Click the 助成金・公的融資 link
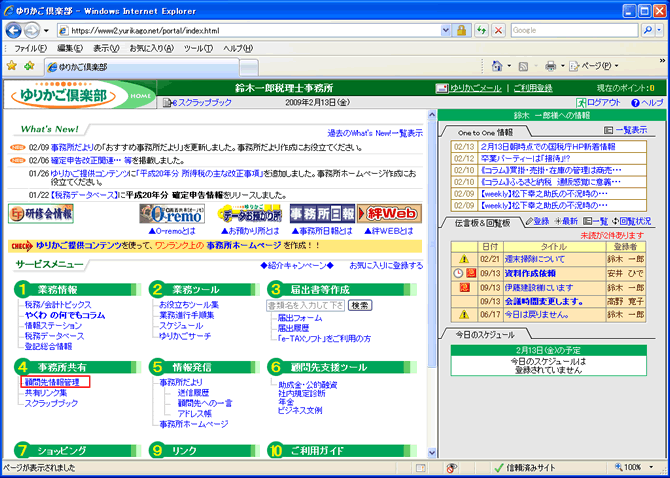This screenshot has height=478, width=670. coord(308,385)
